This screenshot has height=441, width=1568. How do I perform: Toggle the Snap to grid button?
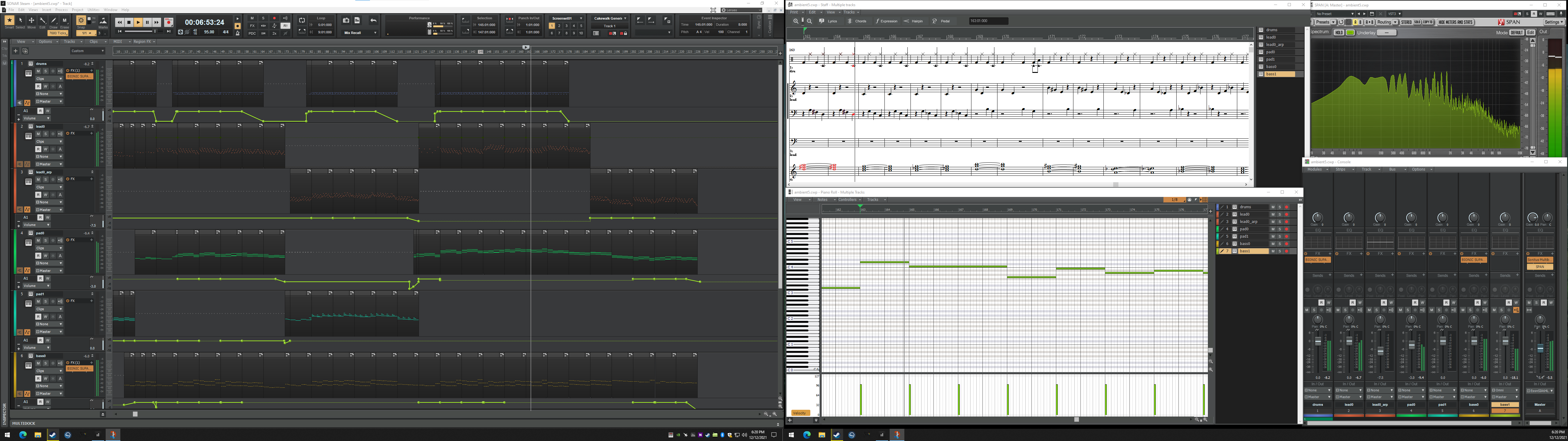[x=80, y=21]
